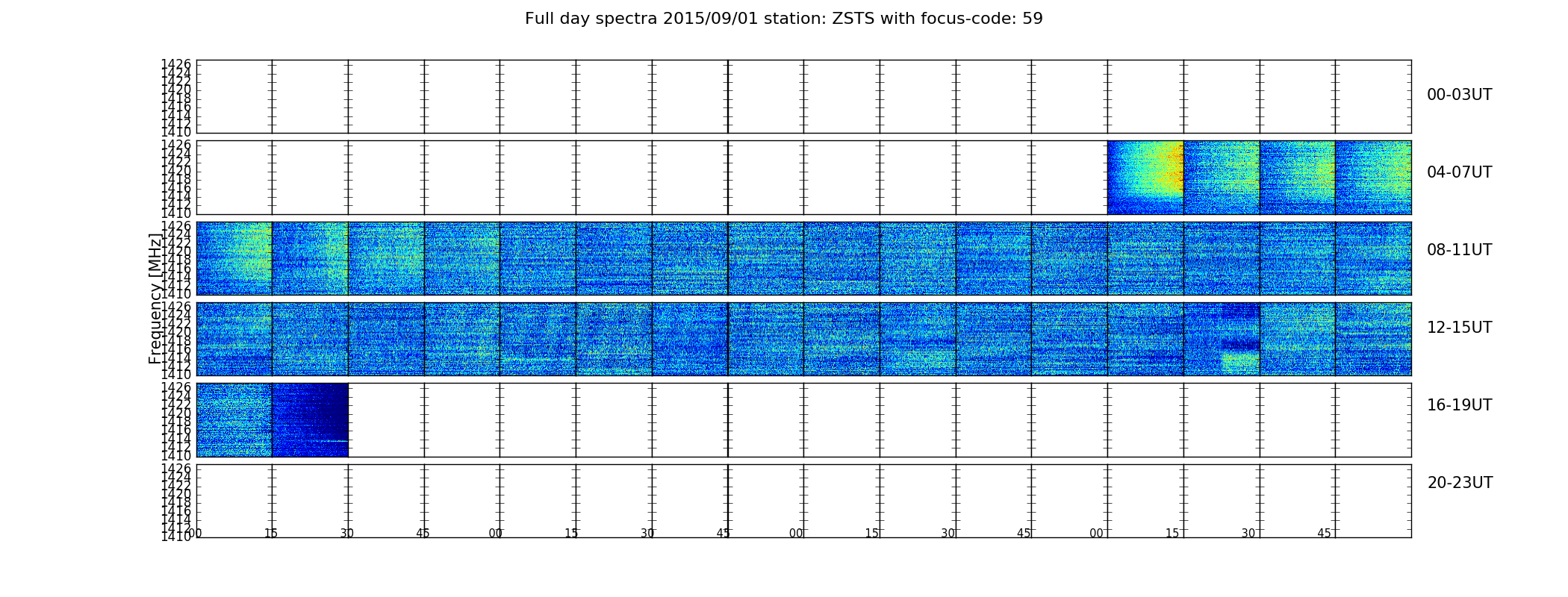Select the '12-15UT' row label

1459,328
